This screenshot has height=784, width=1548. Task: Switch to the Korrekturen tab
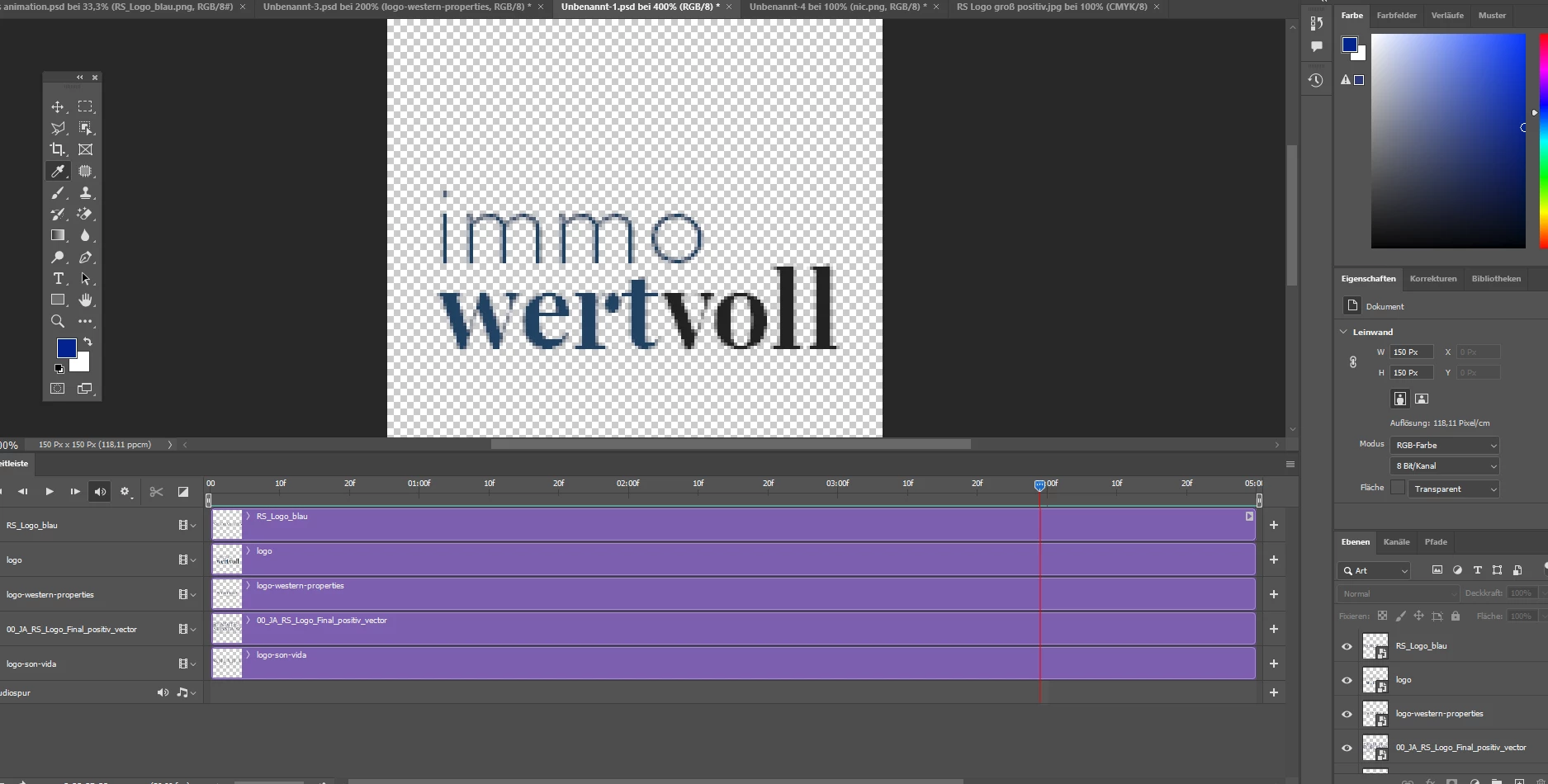[1433, 279]
